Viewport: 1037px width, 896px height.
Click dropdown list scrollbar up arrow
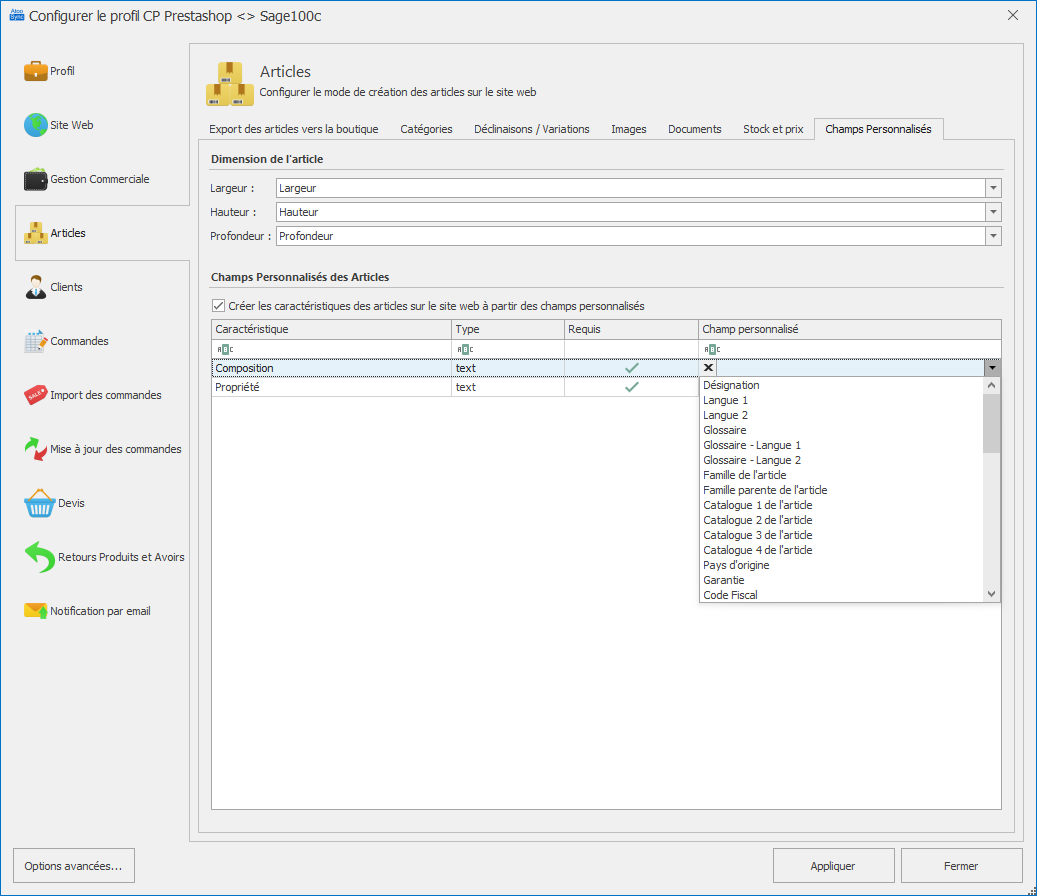coord(991,386)
